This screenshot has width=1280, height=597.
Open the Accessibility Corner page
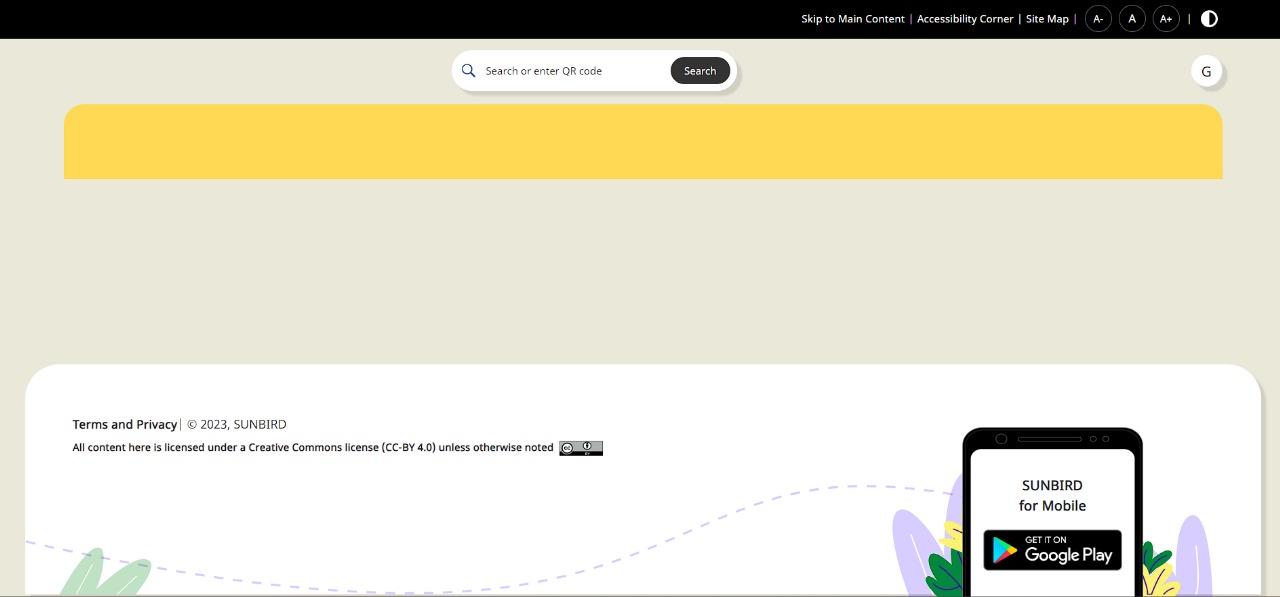click(x=965, y=19)
